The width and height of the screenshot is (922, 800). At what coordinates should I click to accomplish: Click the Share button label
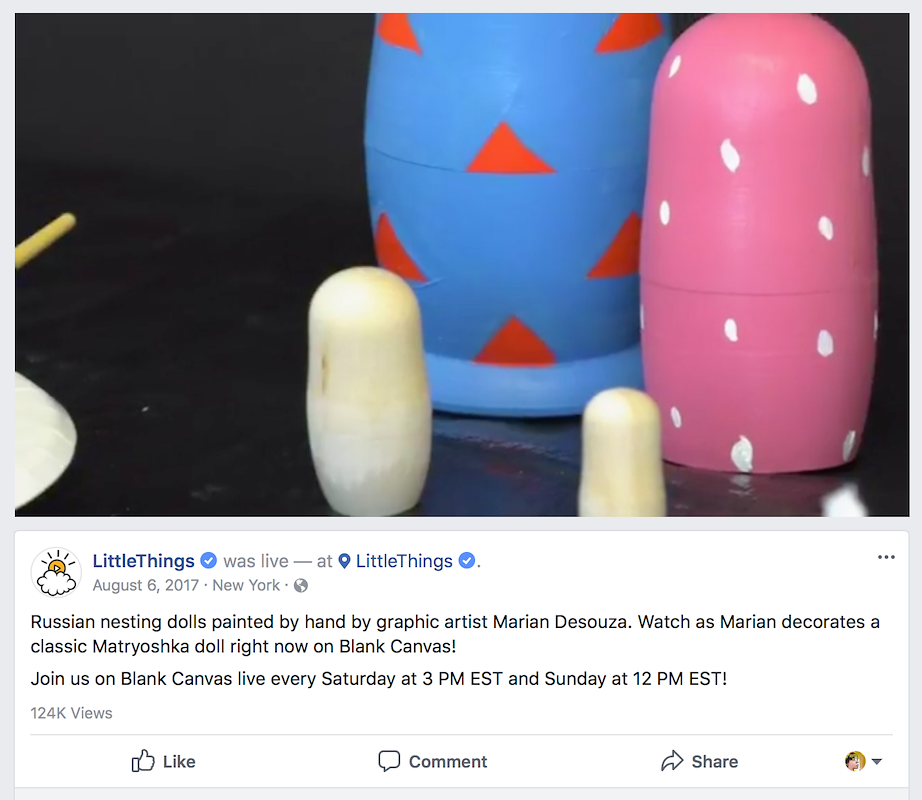tap(714, 761)
